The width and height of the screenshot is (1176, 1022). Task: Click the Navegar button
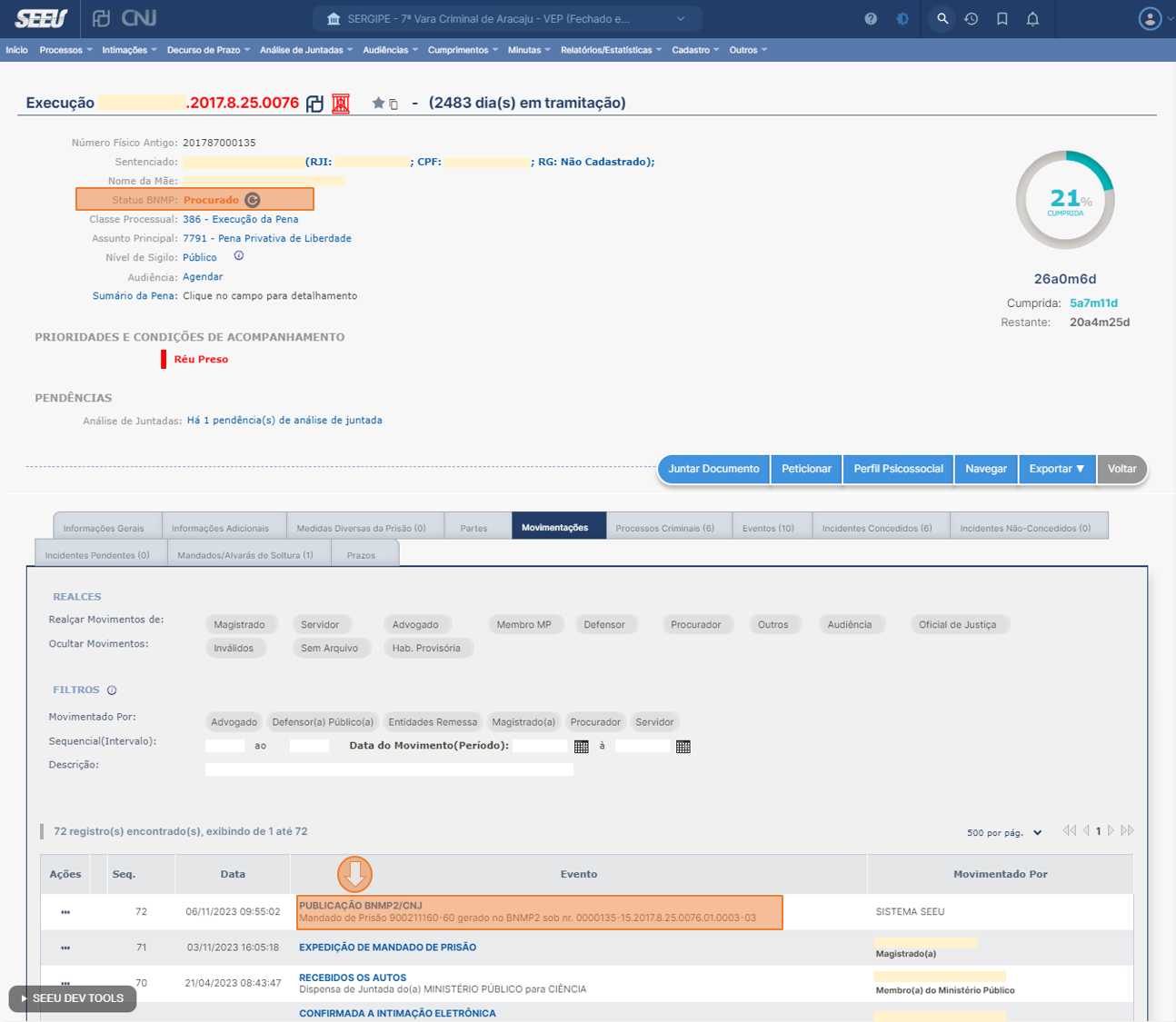click(986, 469)
